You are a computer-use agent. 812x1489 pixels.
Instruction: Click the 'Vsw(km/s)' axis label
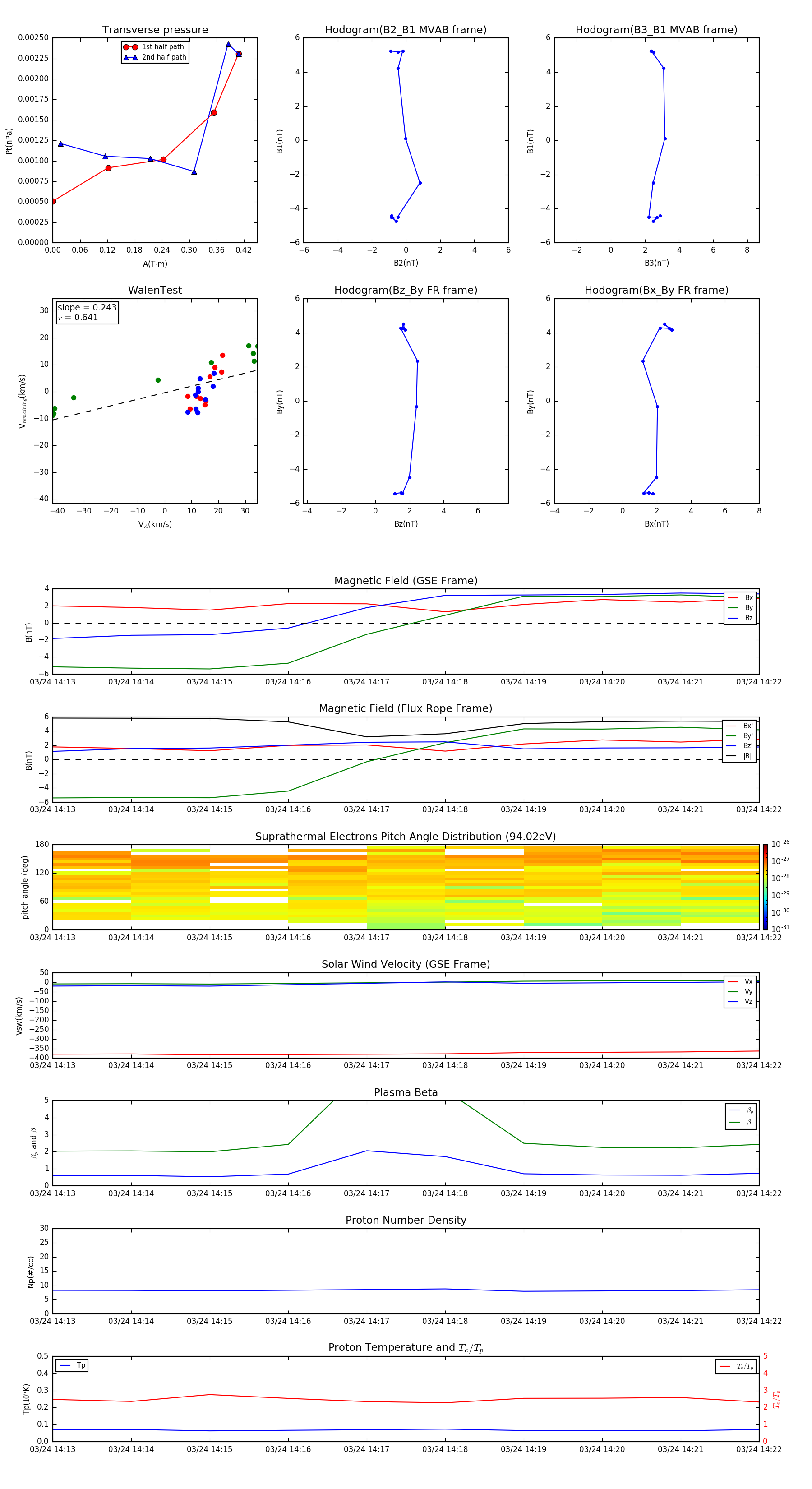click(x=18, y=1015)
